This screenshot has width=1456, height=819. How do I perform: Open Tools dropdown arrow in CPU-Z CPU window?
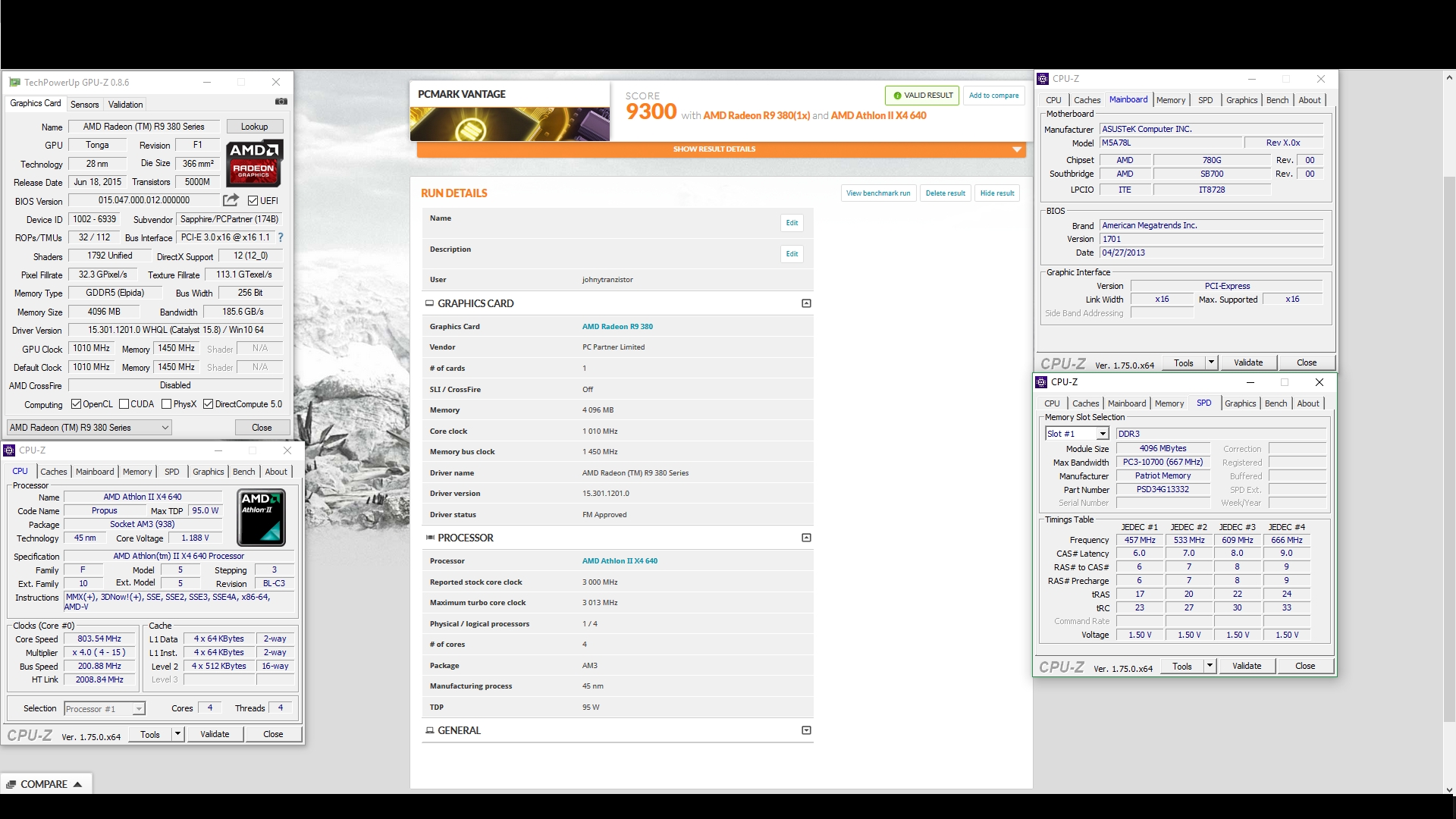point(177,734)
